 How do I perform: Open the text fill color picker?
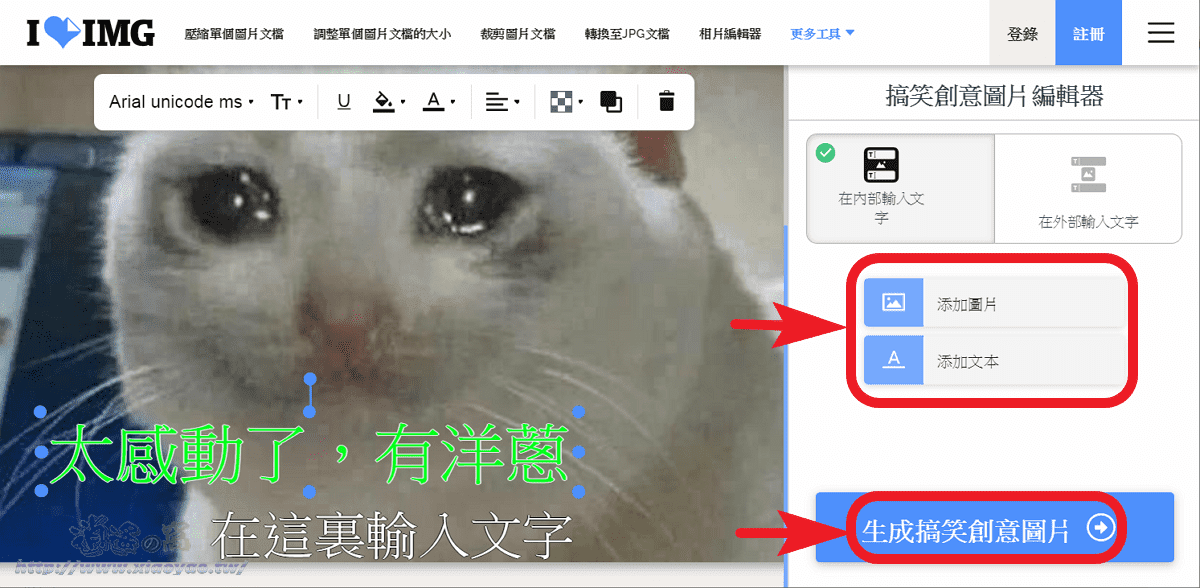pyautogui.click(x=388, y=102)
